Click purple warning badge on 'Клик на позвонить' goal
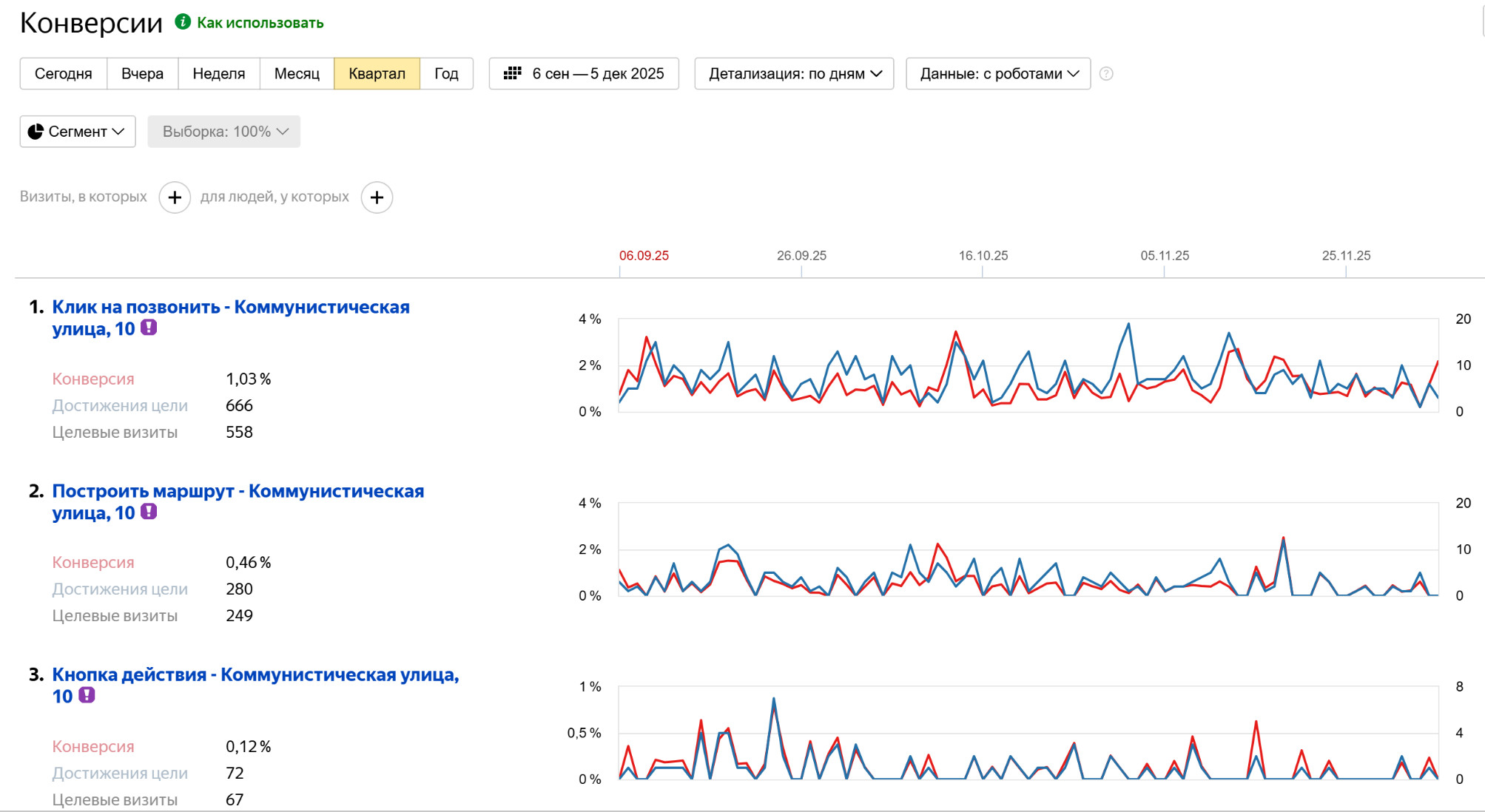The height and width of the screenshot is (812, 1485). click(x=149, y=328)
